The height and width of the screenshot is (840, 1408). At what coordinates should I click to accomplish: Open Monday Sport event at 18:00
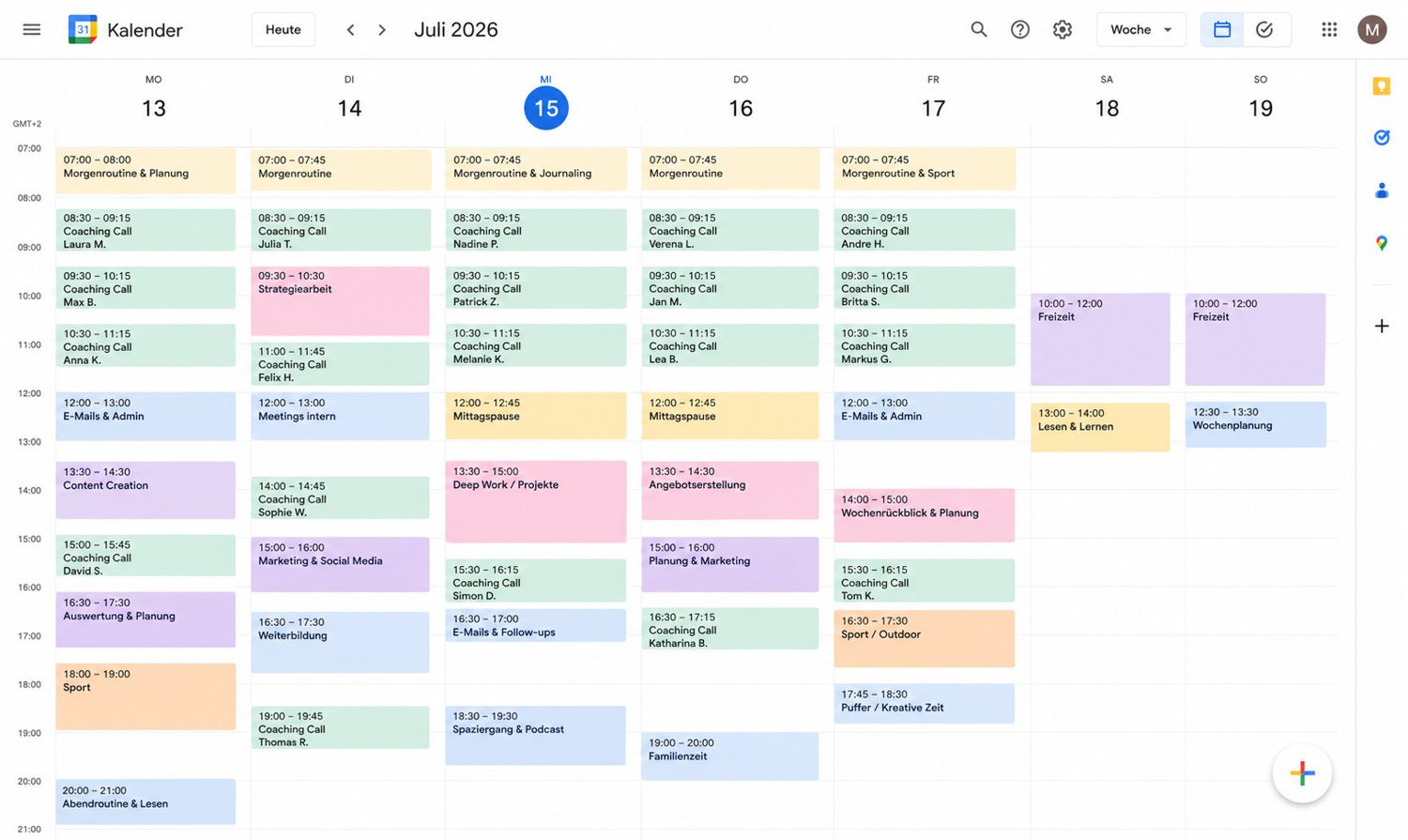145,696
